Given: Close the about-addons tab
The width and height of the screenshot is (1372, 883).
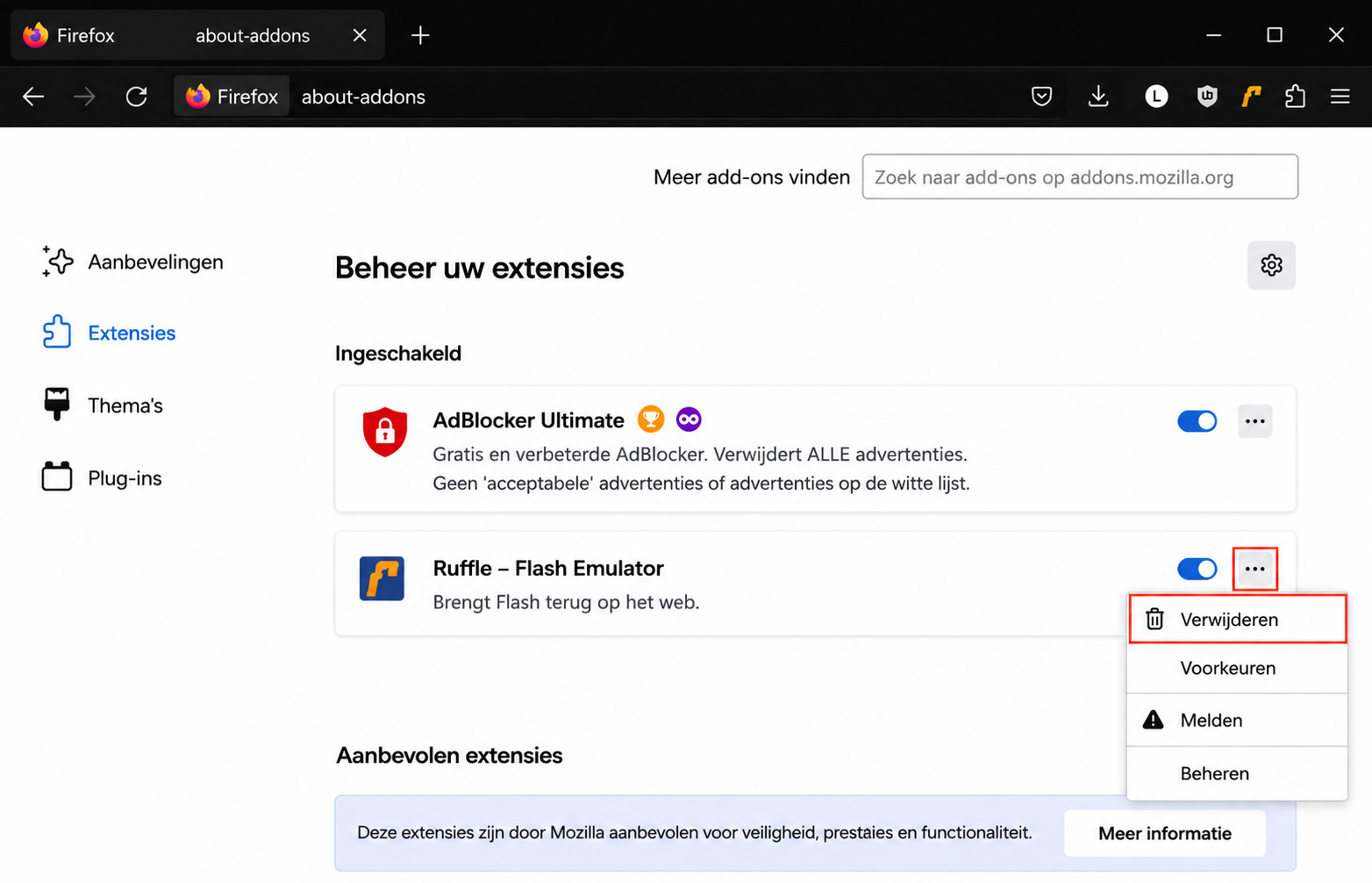Looking at the screenshot, I should [360, 35].
